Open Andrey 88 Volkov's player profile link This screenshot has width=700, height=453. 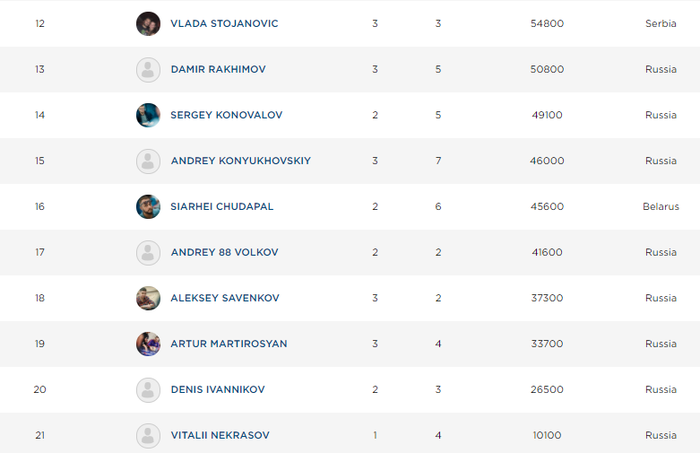click(x=222, y=252)
